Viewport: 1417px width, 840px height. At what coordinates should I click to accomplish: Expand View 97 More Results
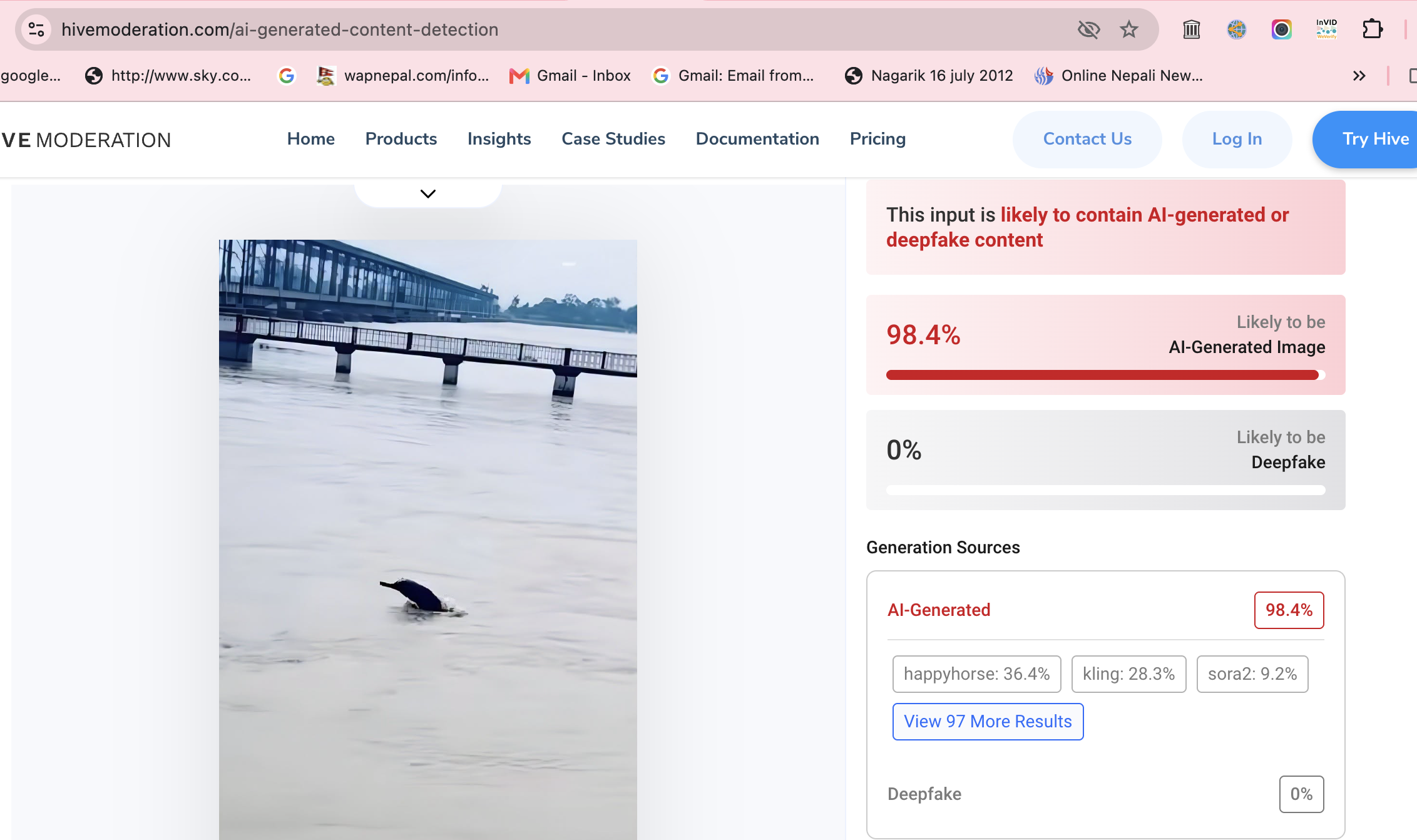(988, 721)
